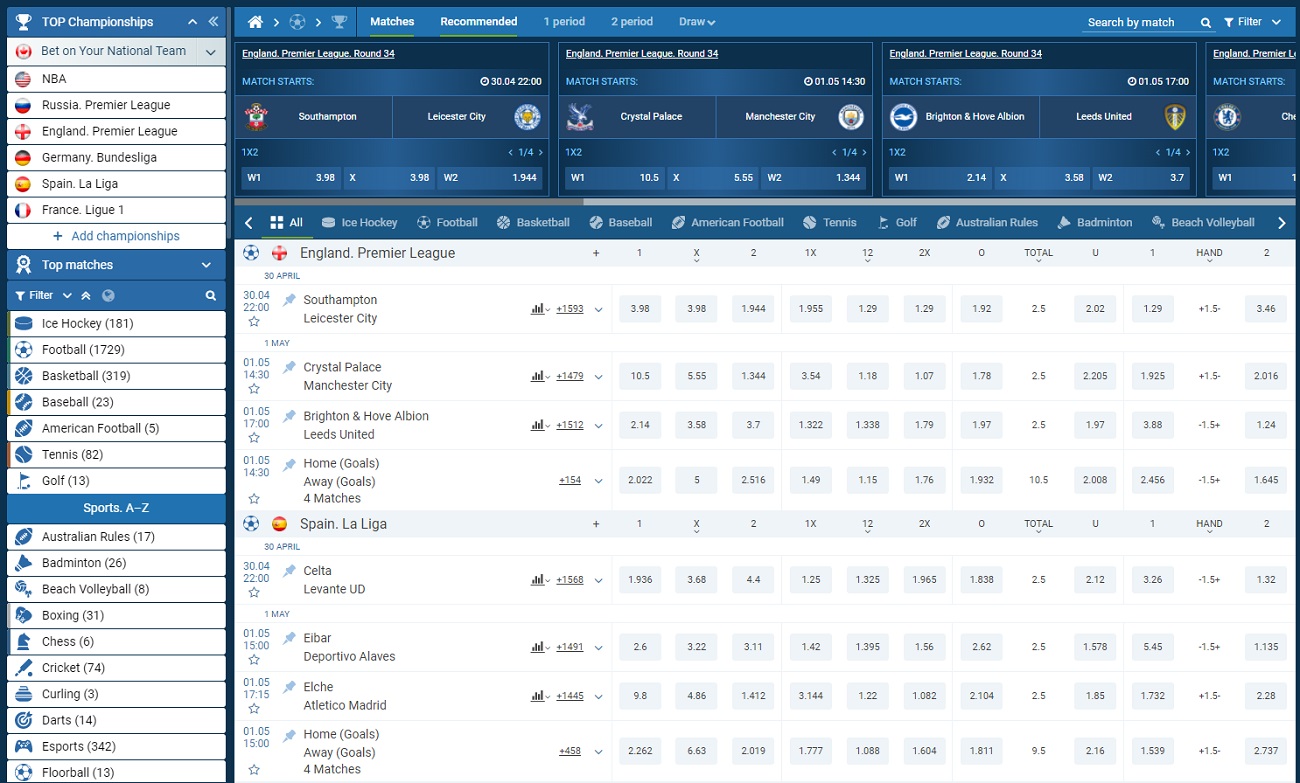The height and width of the screenshot is (783, 1300).
Task: Favorite the Brighton vs Leeds match star
Action: pyautogui.click(x=254, y=438)
